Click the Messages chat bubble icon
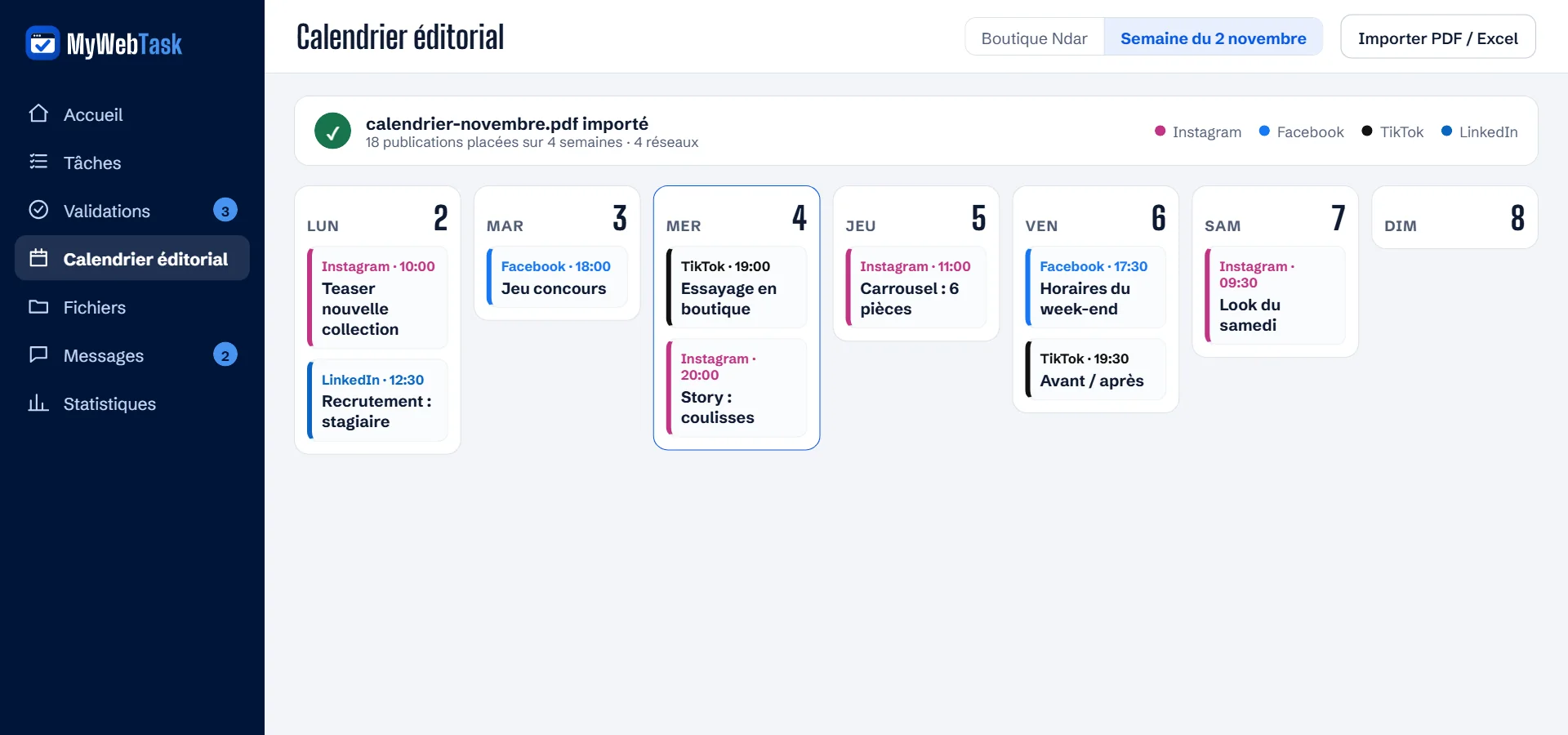The image size is (1568, 735). pyautogui.click(x=38, y=354)
